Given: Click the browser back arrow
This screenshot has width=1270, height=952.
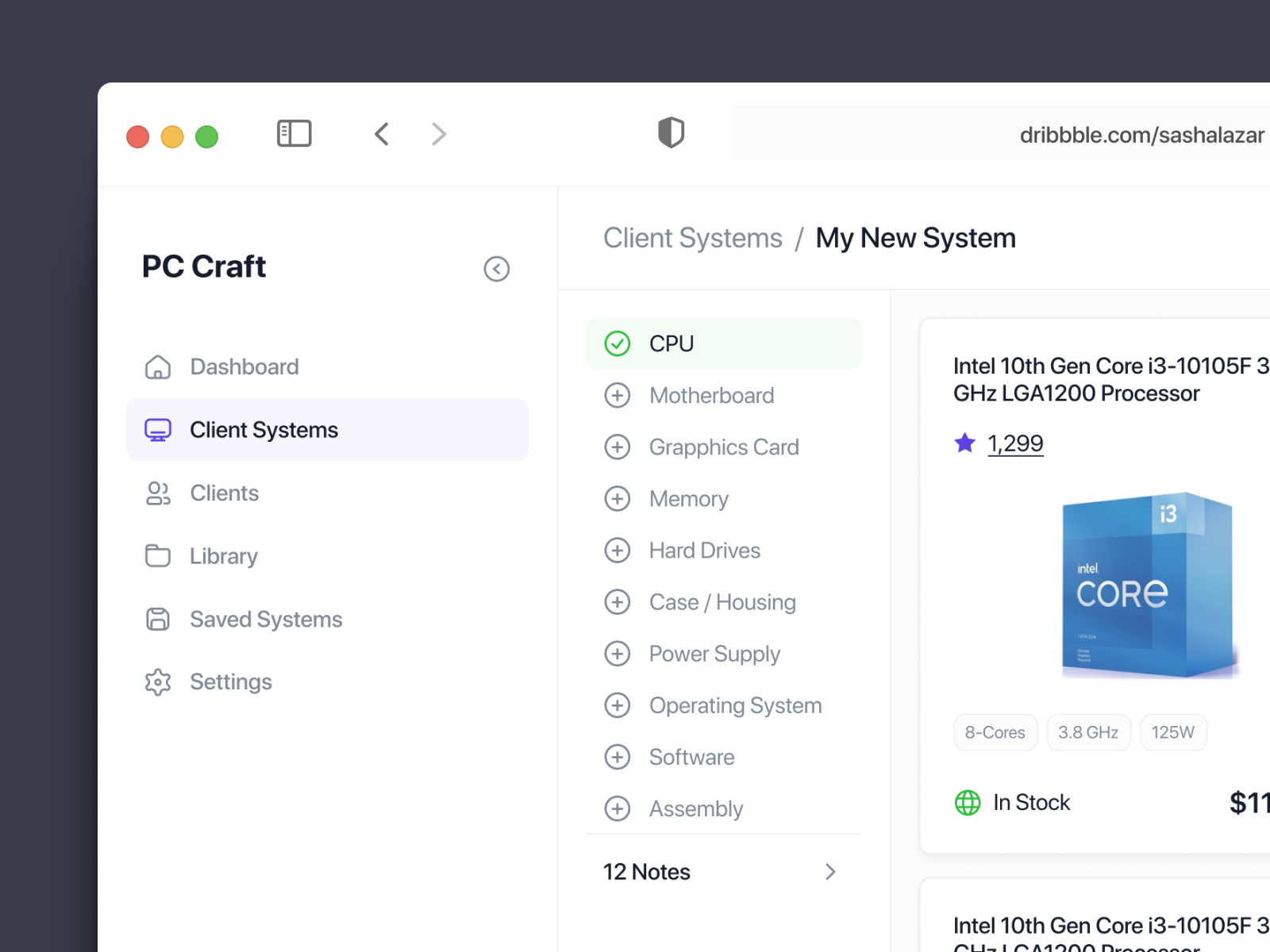Looking at the screenshot, I should [382, 133].
